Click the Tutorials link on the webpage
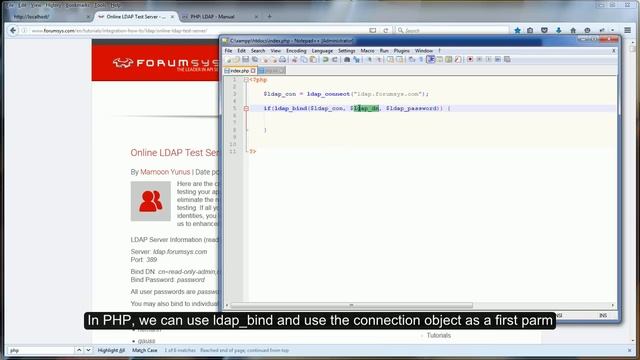The image size is (640, 360). [x=439, y=336]
